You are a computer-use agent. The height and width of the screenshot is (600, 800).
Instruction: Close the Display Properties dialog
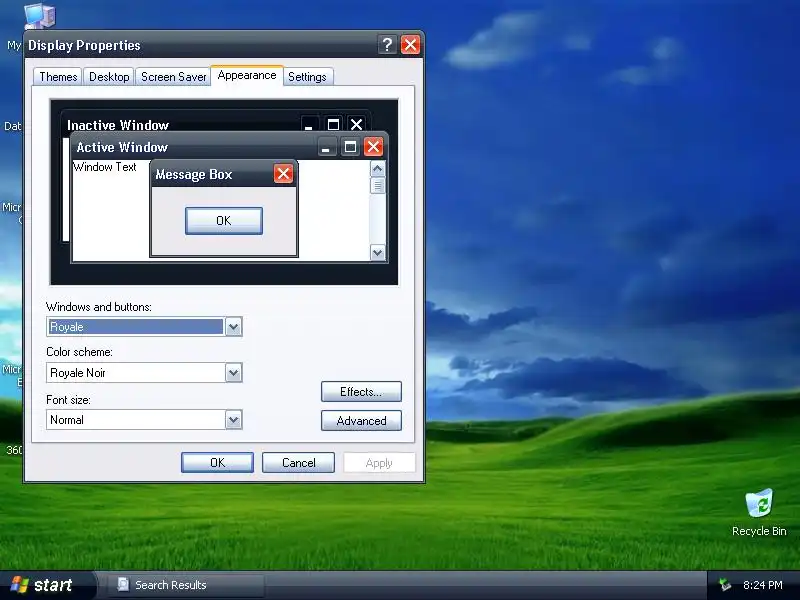pyautogui.click(x=410, y=45)
